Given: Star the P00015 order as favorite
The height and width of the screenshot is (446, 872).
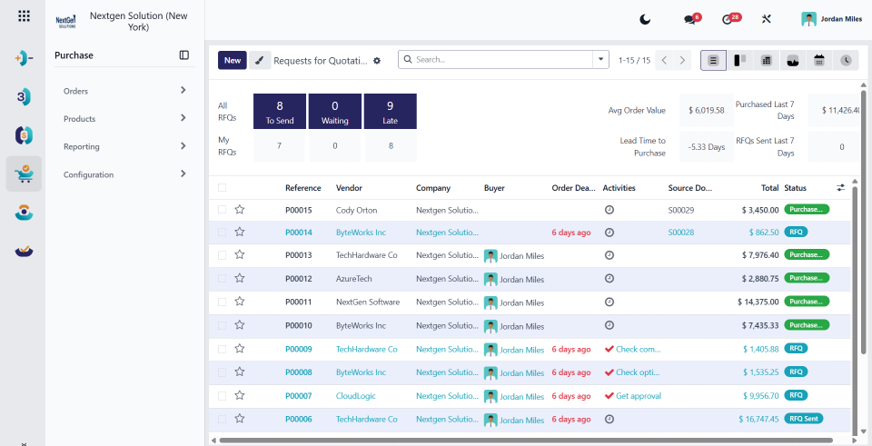Looking at the screenshot, I should [240, 210].
